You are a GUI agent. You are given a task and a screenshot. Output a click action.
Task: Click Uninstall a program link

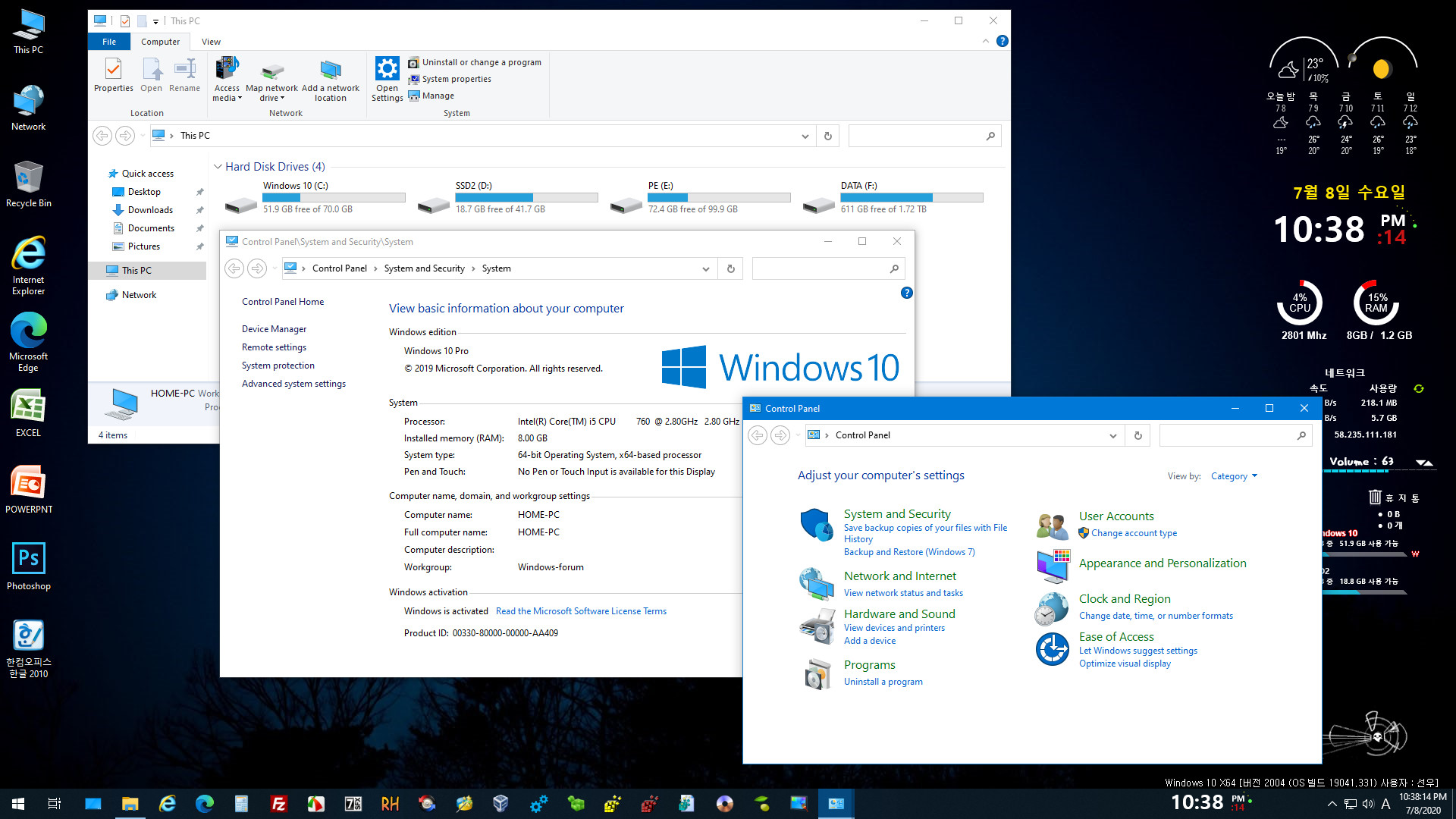tap(883, 682)
